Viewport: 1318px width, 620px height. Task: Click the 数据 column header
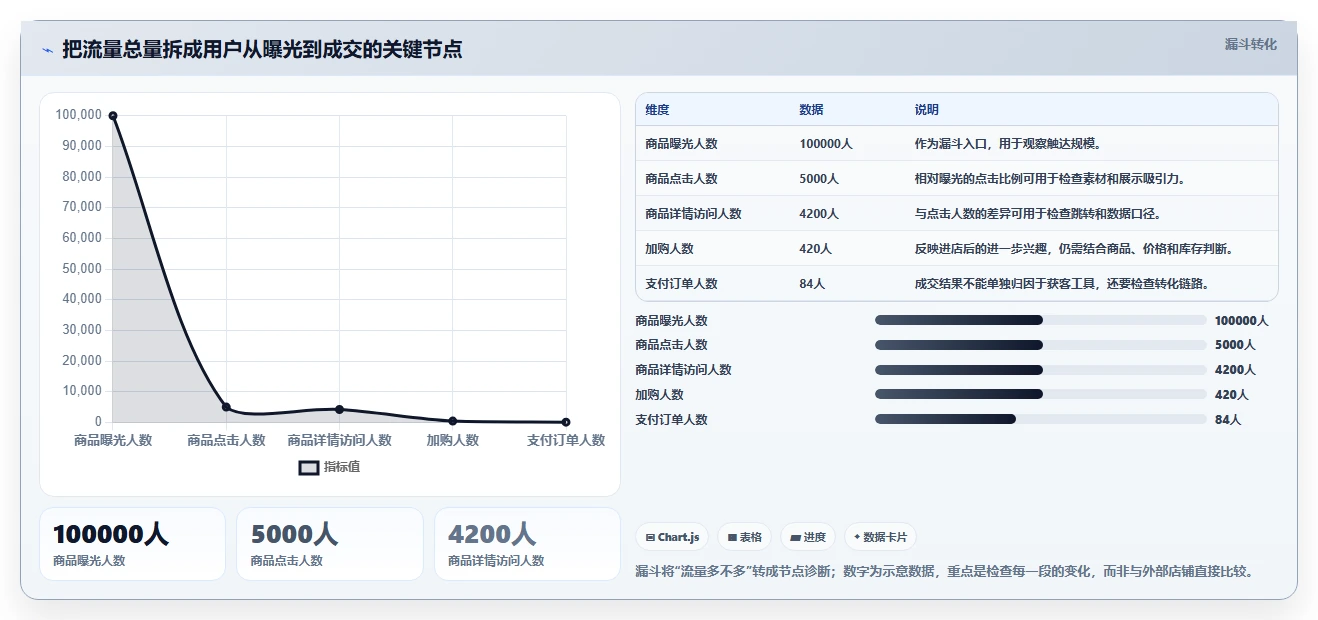(x=811, y=110)
